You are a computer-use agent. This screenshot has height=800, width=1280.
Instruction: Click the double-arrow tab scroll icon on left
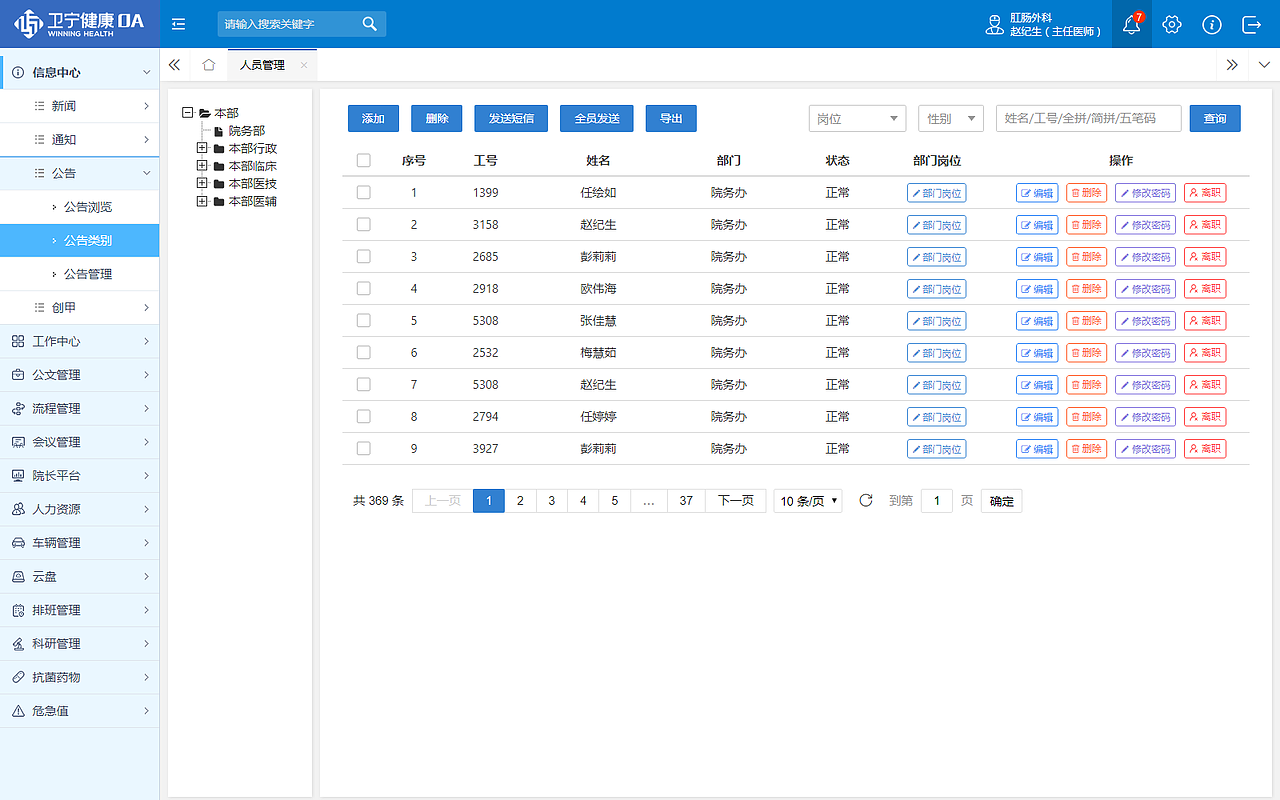coord(173,62)
